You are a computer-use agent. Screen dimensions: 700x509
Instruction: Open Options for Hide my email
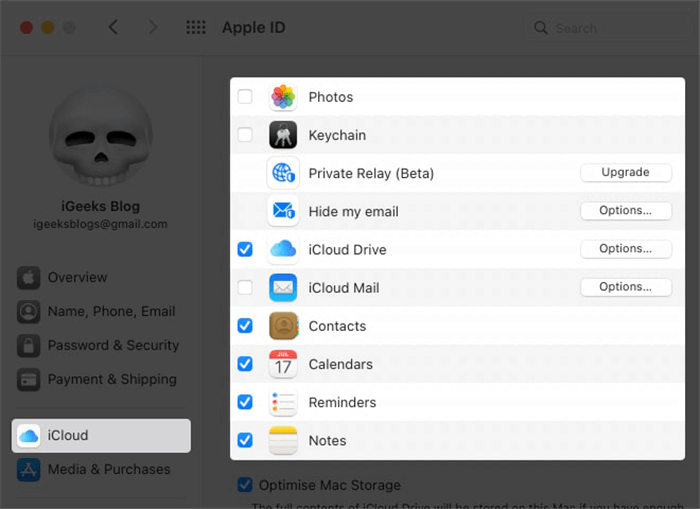(626, 210)
